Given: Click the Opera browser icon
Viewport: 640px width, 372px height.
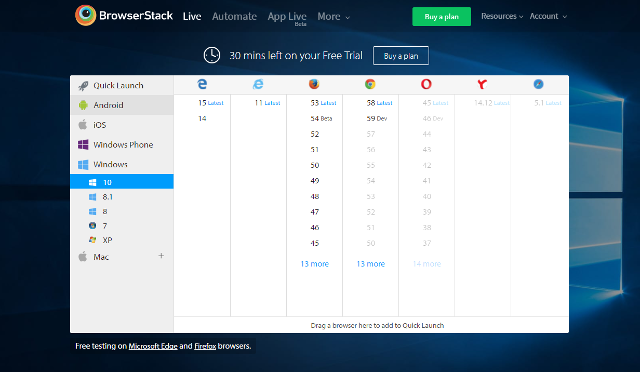Looking at the screenshot, I should coord(426,84).
